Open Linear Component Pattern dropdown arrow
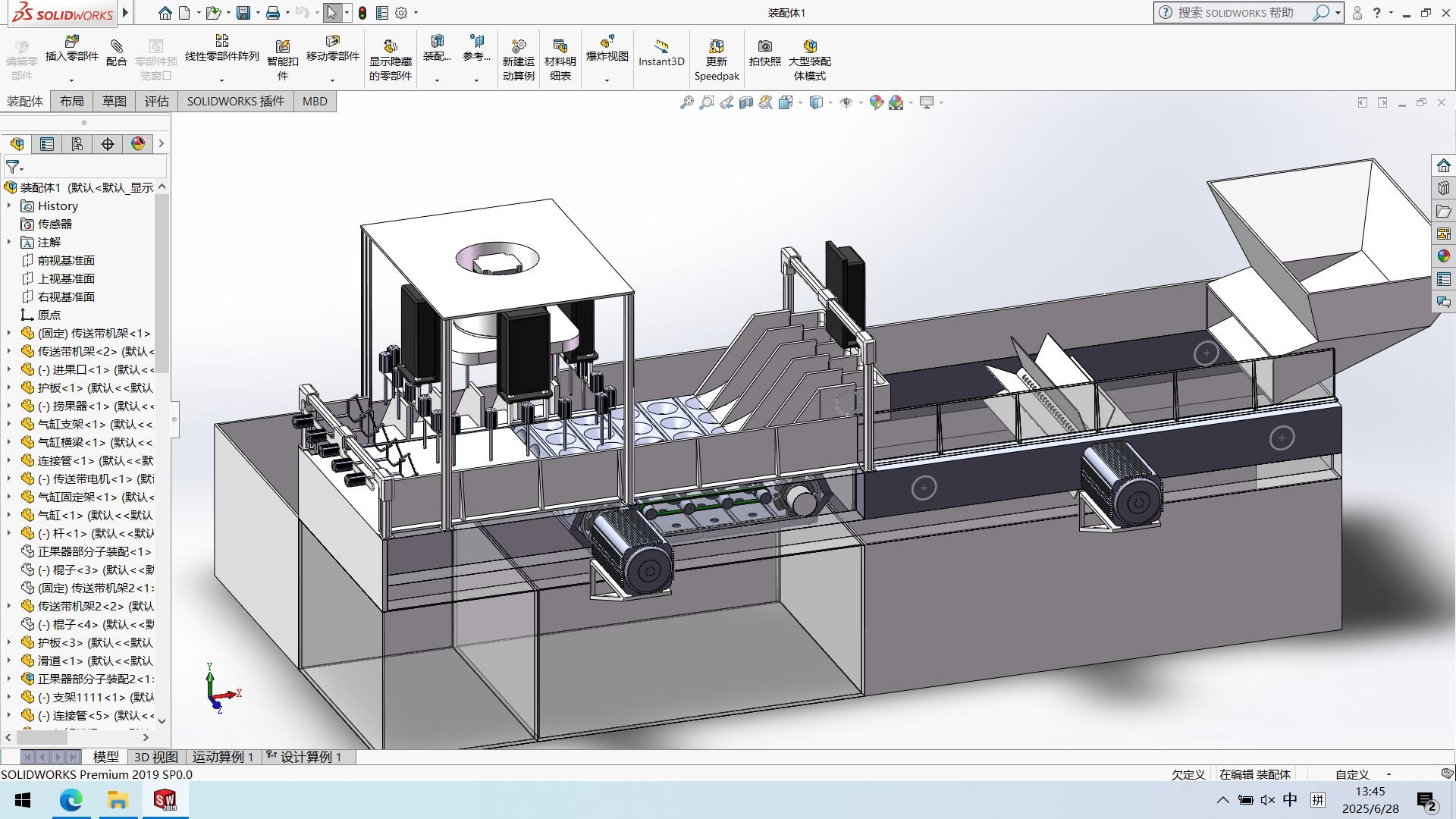Image resolution: width=1456 pixels, height=819 pixels. click(x=221, y=80)
